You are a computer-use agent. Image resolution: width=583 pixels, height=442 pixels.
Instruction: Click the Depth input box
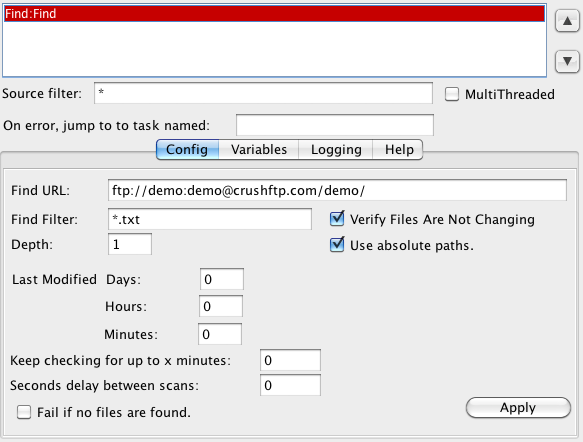coord(130,244)
